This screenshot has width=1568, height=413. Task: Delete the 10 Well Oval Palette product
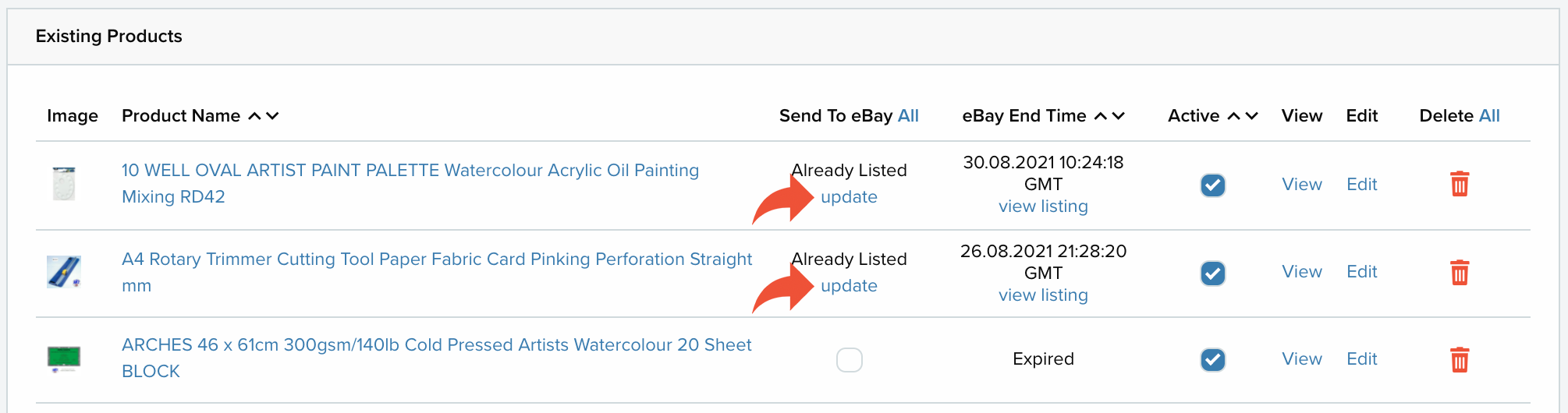[1460, 185]
